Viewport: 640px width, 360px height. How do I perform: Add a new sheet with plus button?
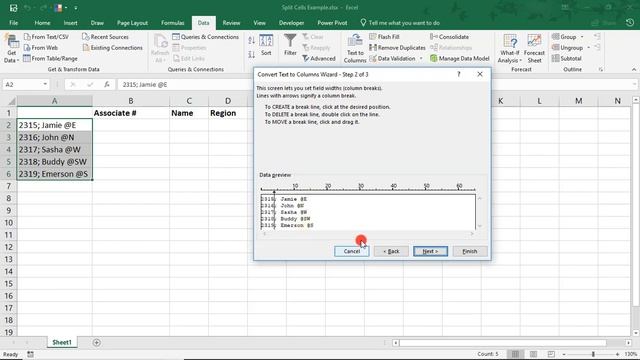click(x=97, y=343)
